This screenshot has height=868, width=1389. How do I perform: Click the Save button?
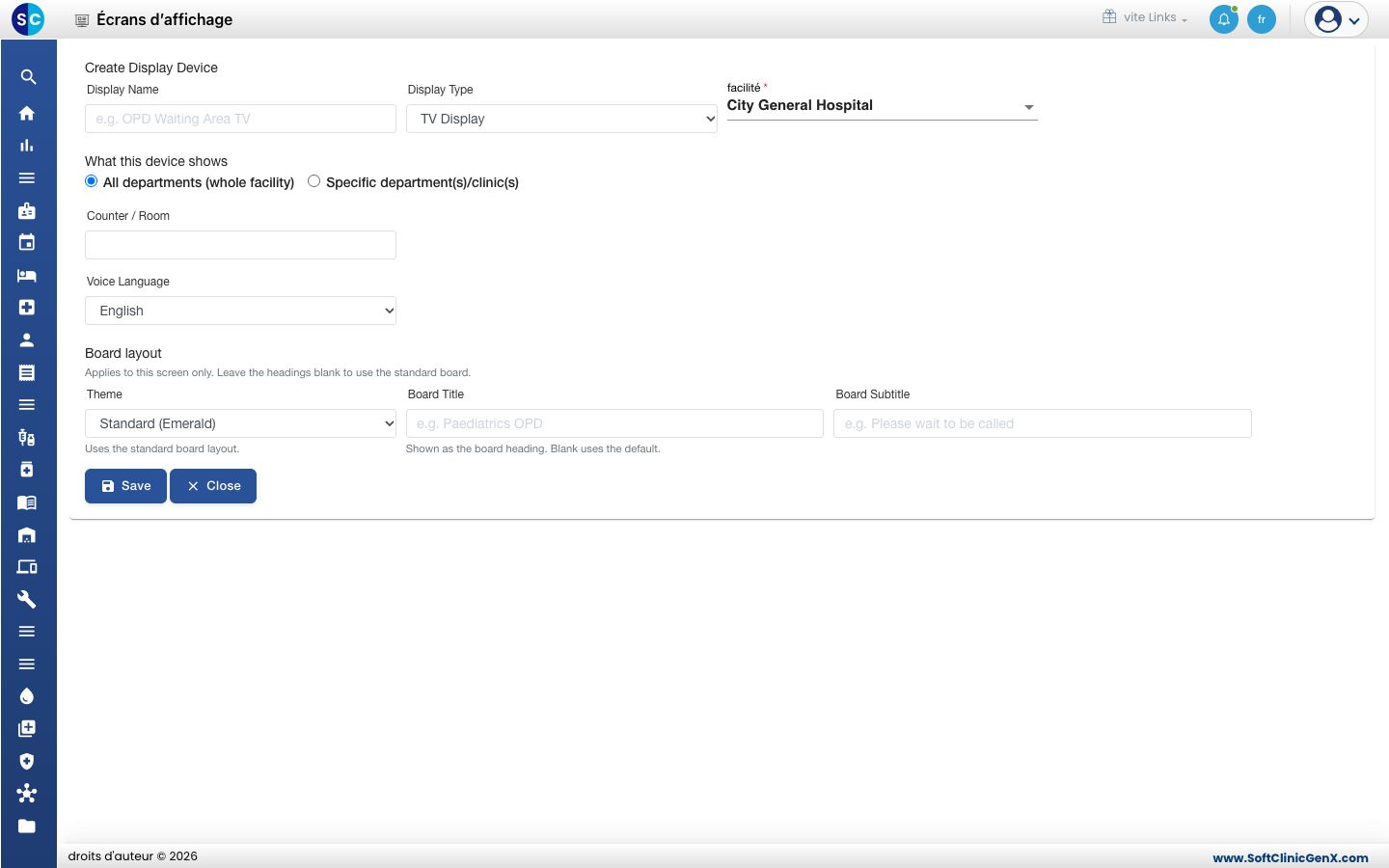(125, 486)
